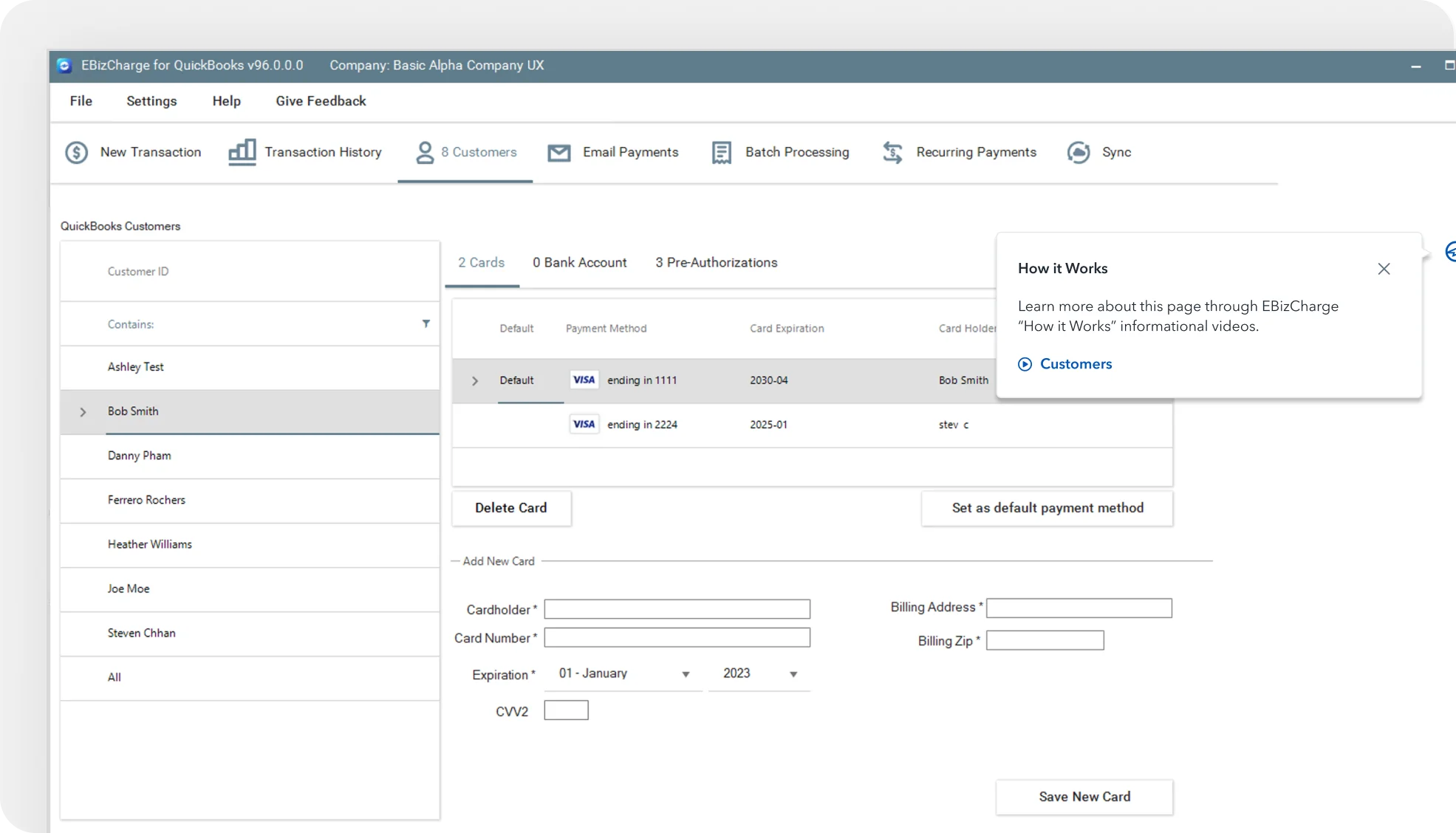Click the Save New Card button
1456x833 pixels.
point(1084,797)
